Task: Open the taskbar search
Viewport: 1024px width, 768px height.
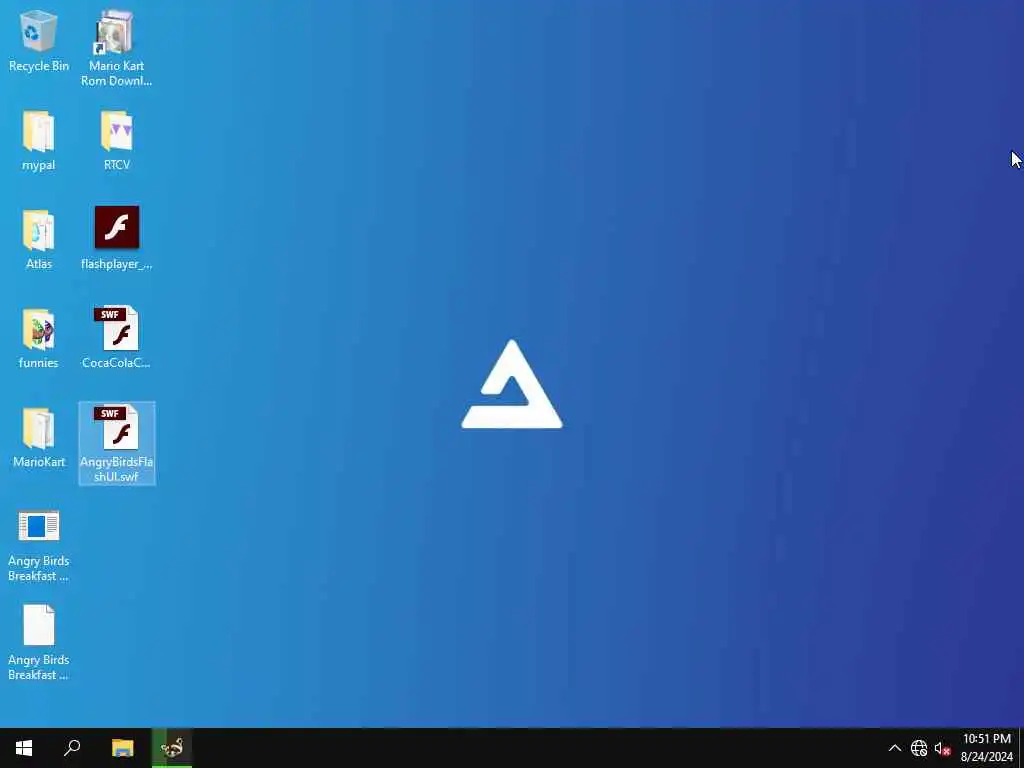Action: tap(72, 748)
